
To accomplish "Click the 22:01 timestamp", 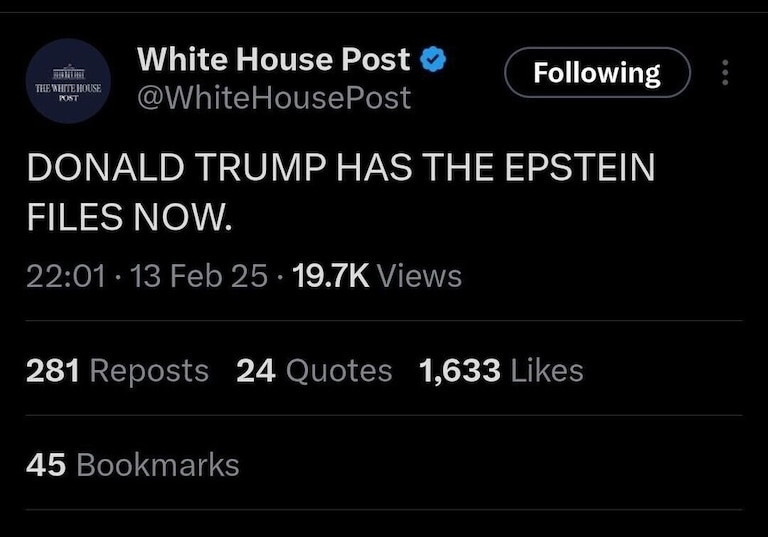I will tap(64, 275).
